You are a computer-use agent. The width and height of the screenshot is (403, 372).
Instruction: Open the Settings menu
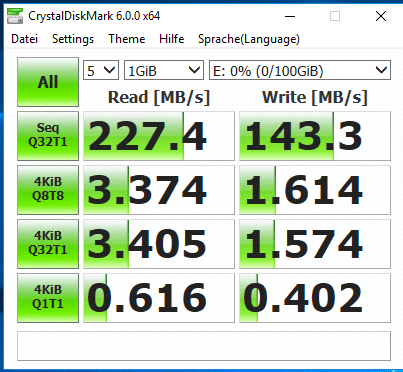coord(73,39)
